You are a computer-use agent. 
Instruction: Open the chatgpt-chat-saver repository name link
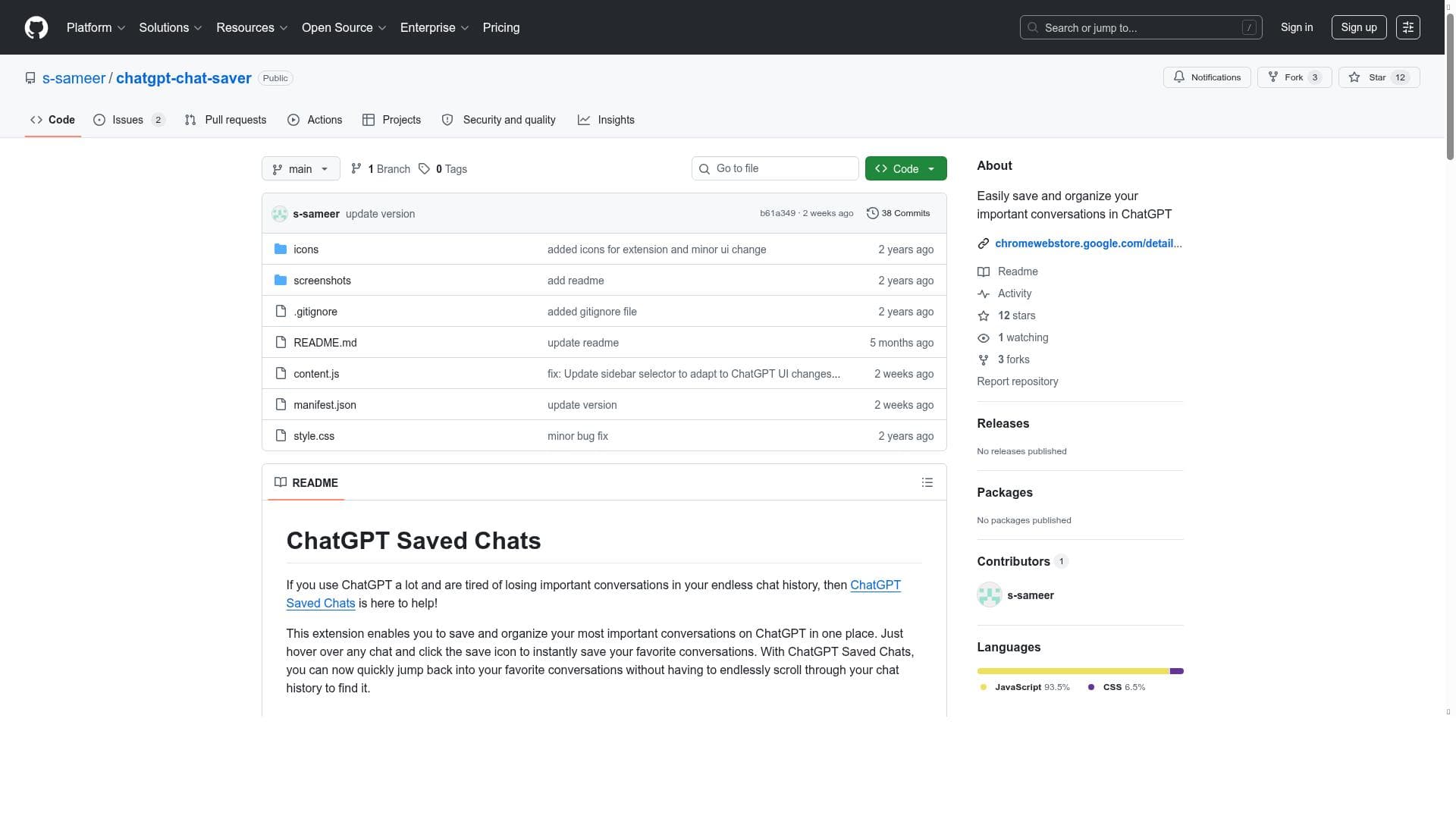(184, 78)
